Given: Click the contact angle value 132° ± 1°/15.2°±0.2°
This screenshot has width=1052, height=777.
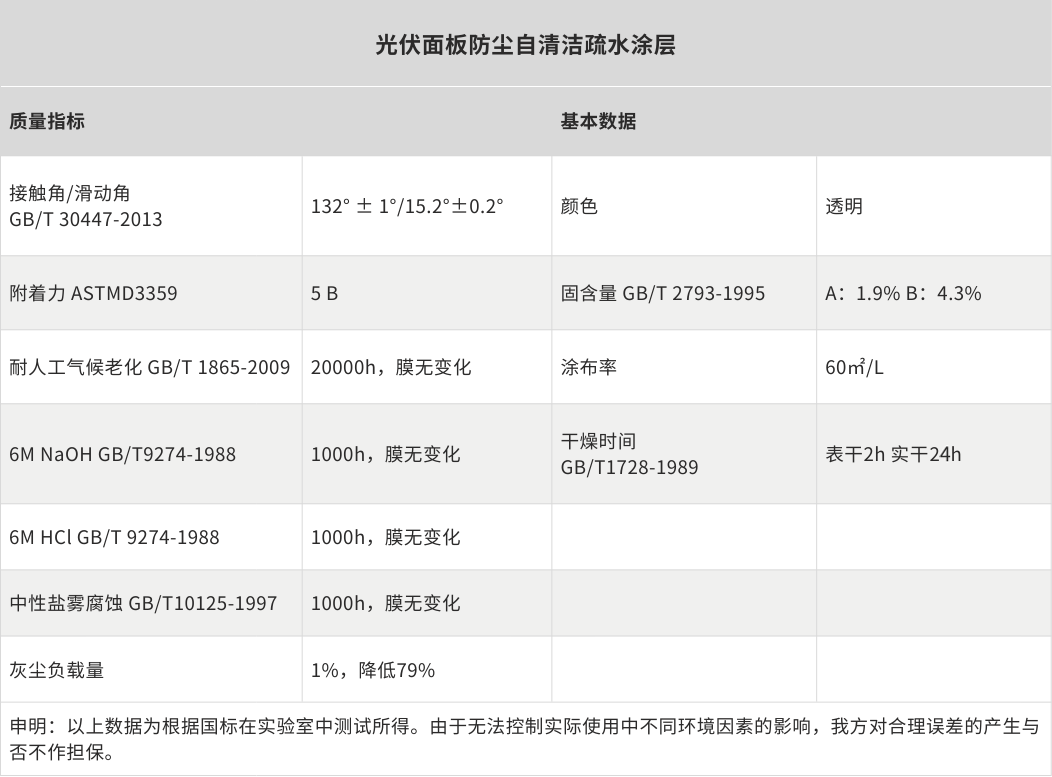Looking at the screenshot, I should coord(407,207).
